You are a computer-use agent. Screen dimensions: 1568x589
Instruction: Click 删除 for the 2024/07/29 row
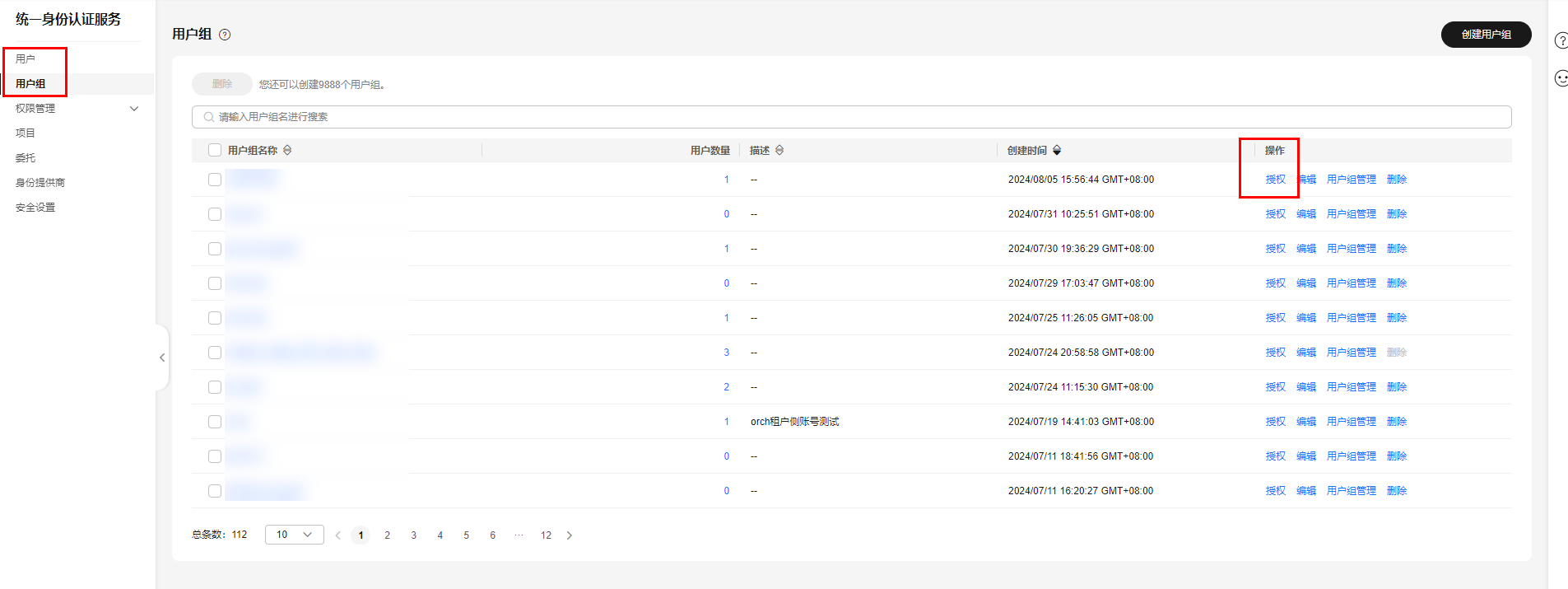click(1397, 283)
